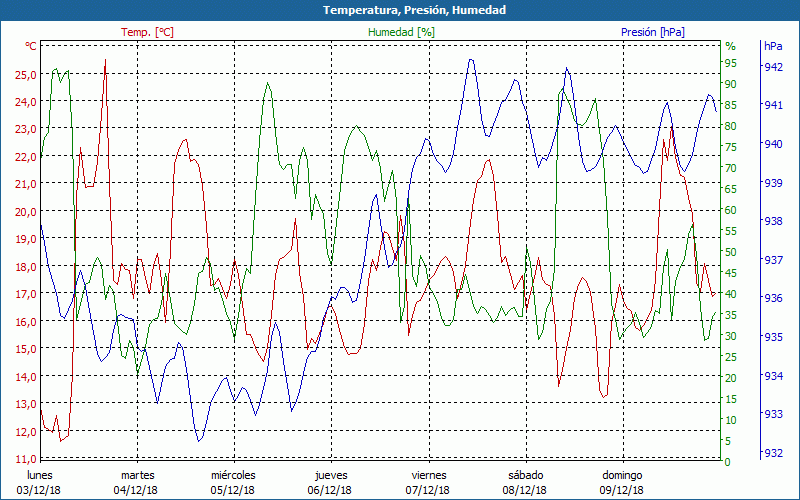Viewport: 800px width, 500px height.
Task: Click the 45 humidity axis value
Action: click(x=731, y=273)
